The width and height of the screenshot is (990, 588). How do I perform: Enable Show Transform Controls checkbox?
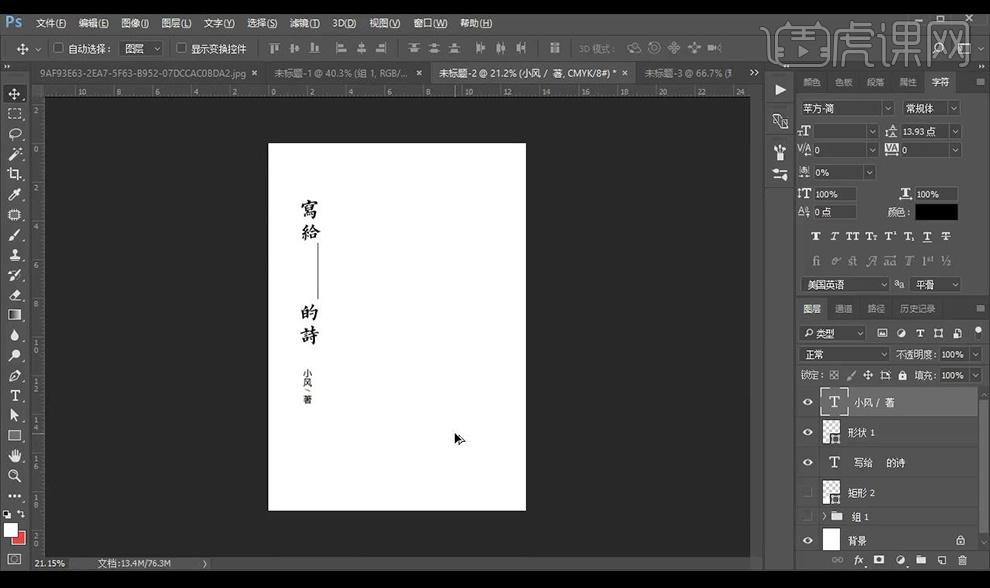(181, 48)
